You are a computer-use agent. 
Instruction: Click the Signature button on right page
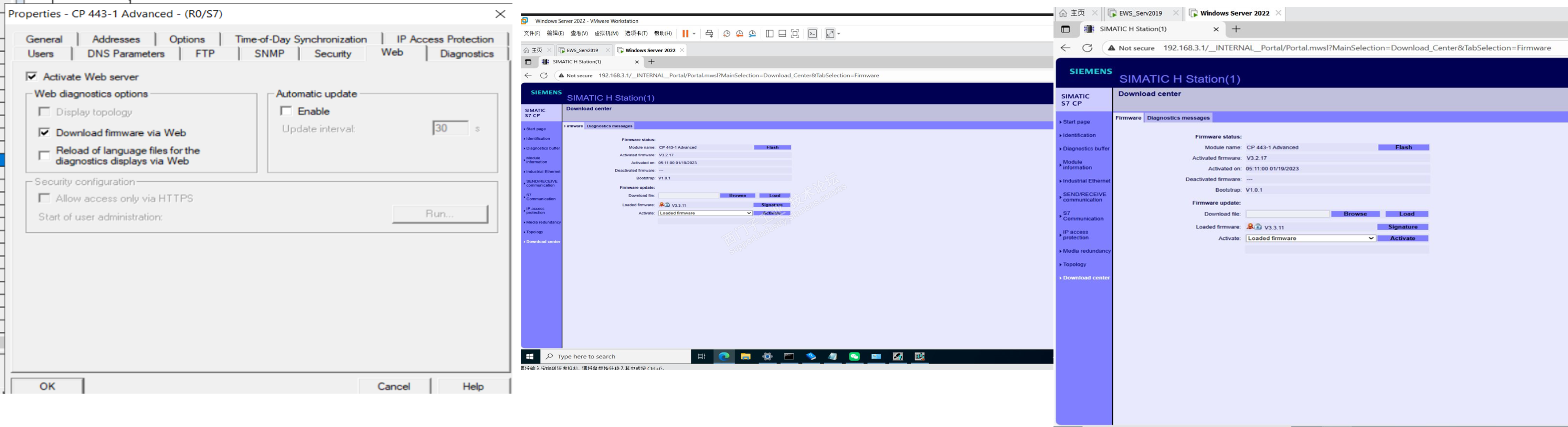pos(1402,227)
